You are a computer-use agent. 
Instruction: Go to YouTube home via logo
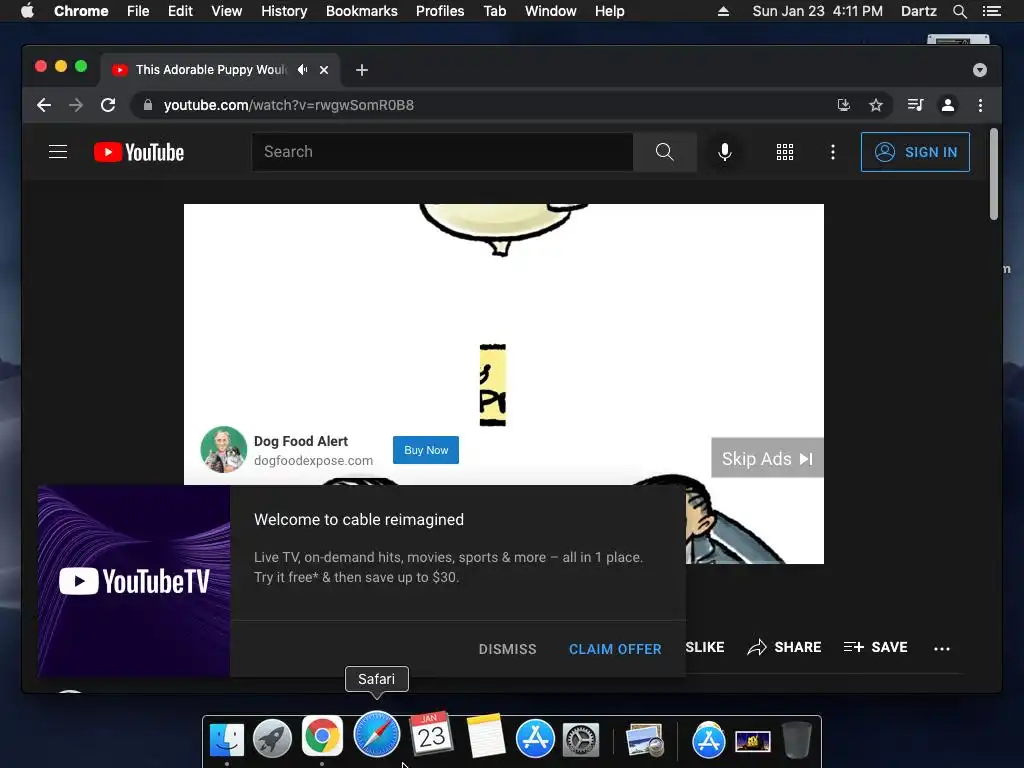[x=139, y=152]
